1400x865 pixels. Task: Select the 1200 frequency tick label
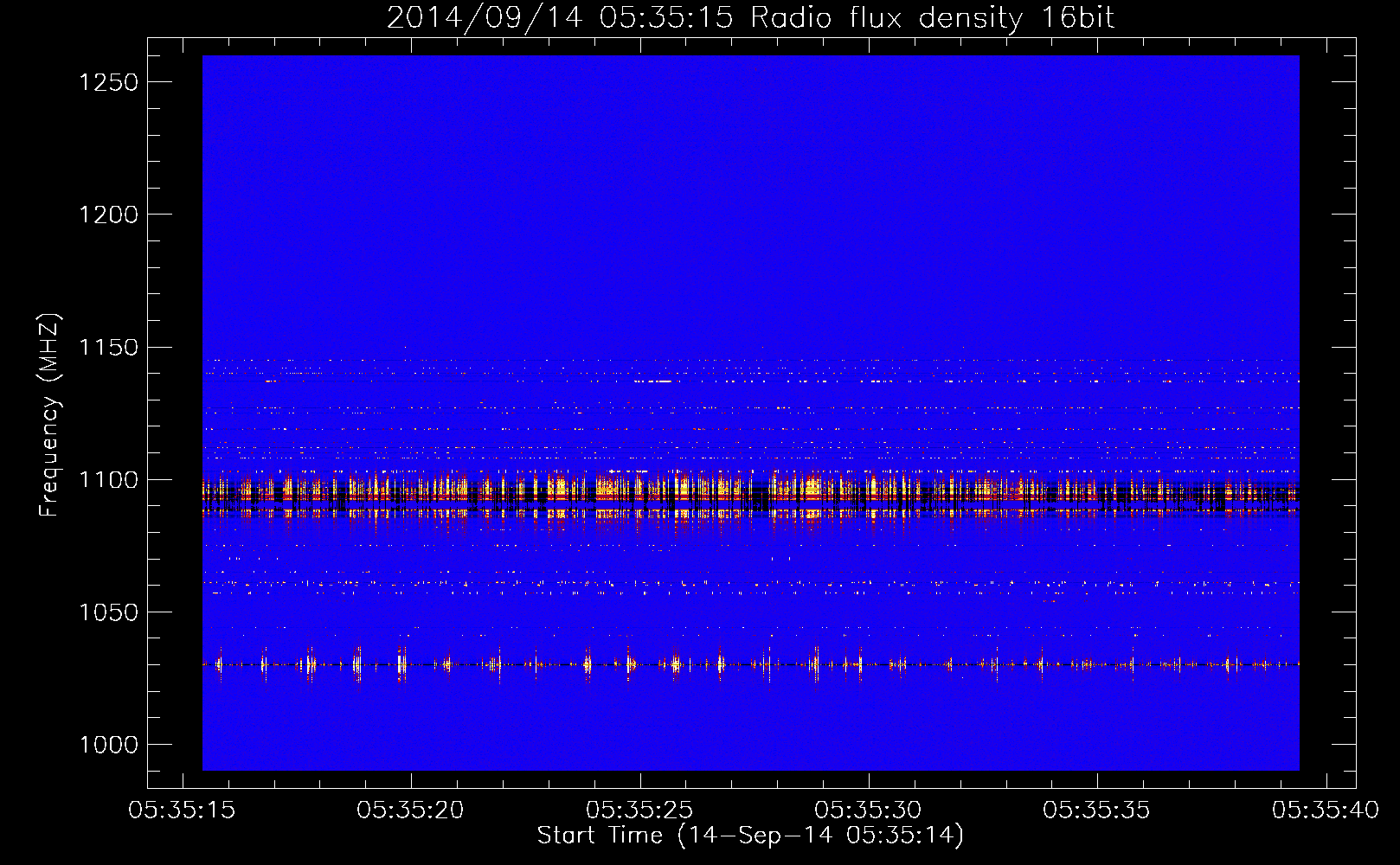(109, 215)
